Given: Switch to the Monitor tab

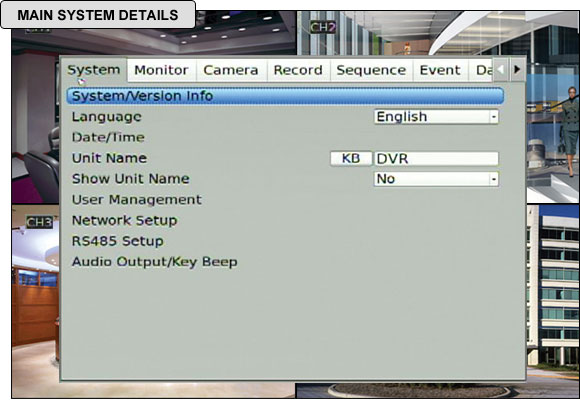Looking at the screenshot, I should point(161,70).
